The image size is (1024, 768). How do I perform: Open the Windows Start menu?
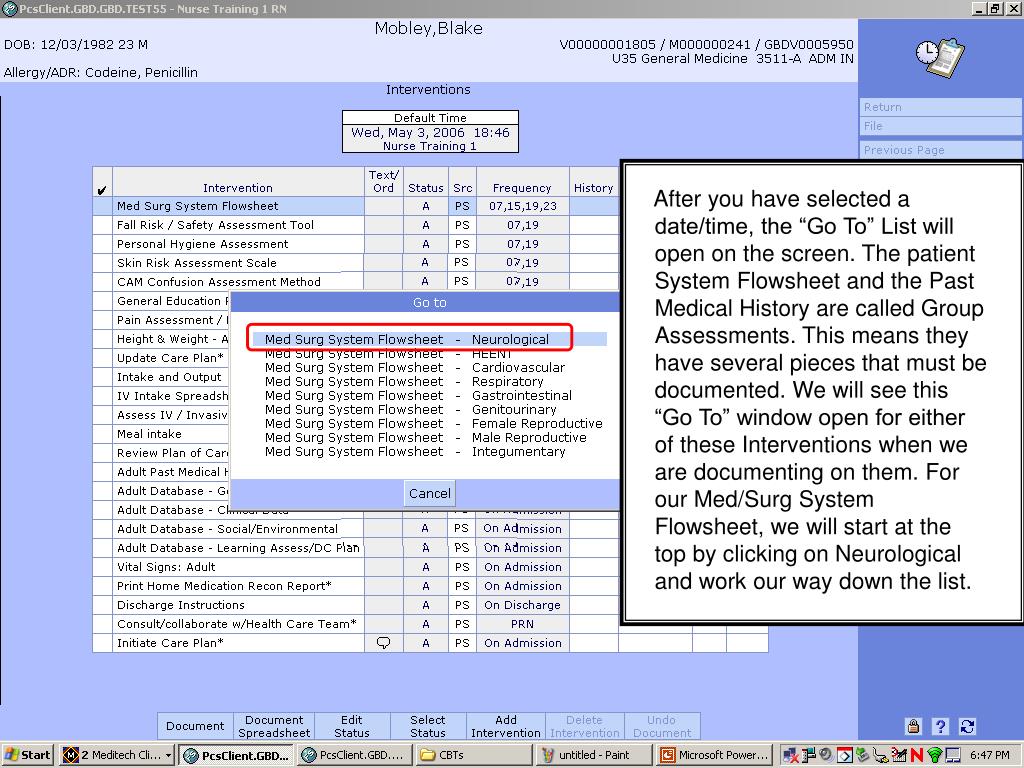(x=27, y=755)
